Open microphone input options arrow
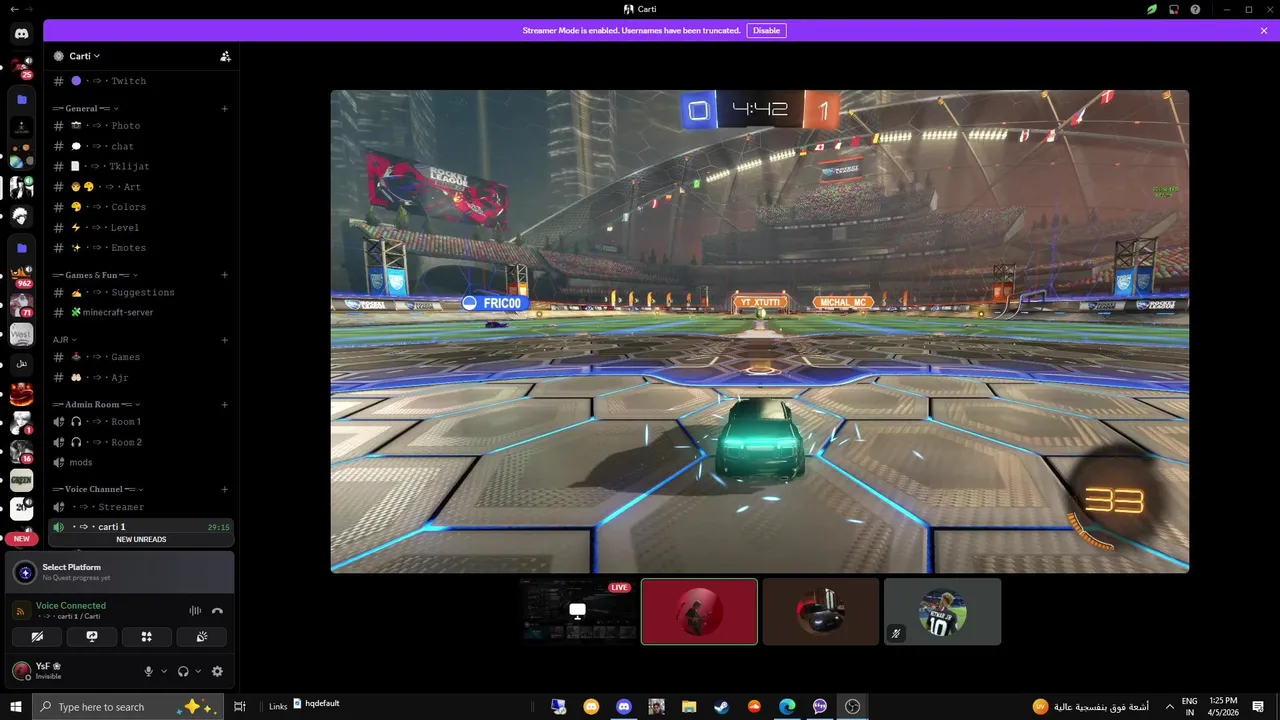Viewport: 1280px width, 720px height. pos(164,672)
